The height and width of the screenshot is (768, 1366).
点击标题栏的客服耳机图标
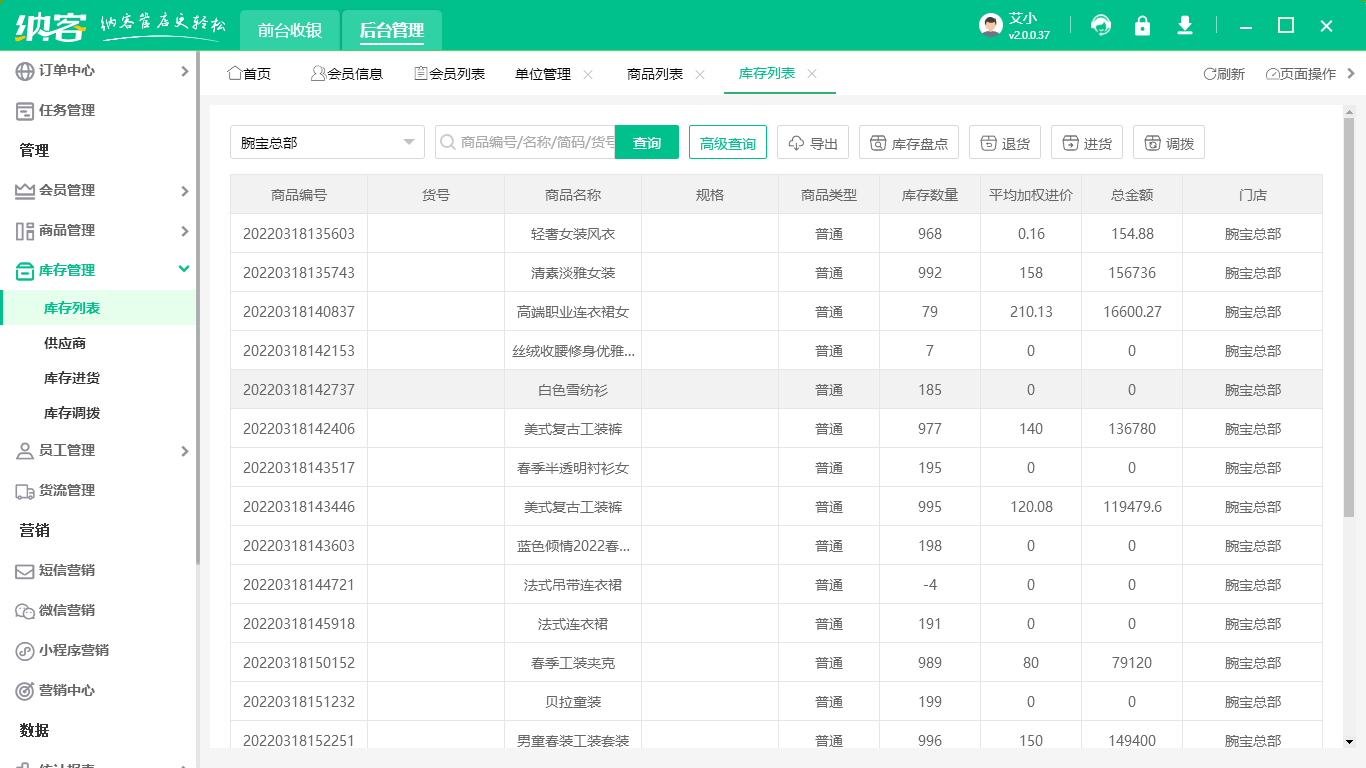point(1101,25)
